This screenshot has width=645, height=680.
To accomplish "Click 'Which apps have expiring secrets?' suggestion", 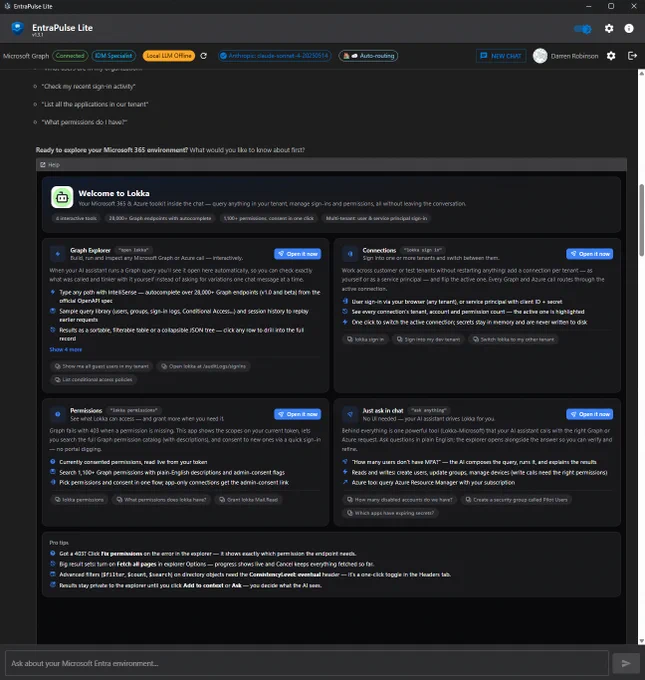I will coord(390,513).
